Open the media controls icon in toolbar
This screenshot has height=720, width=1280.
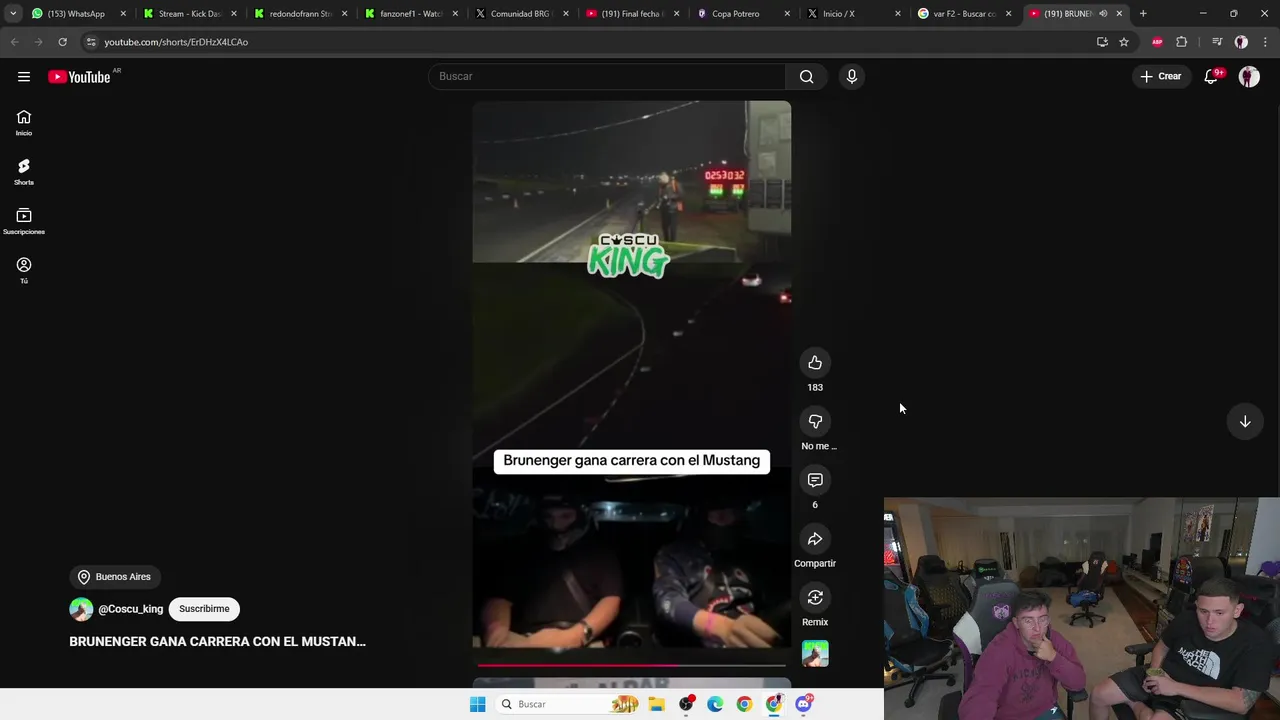click(x=1217, y=42)
